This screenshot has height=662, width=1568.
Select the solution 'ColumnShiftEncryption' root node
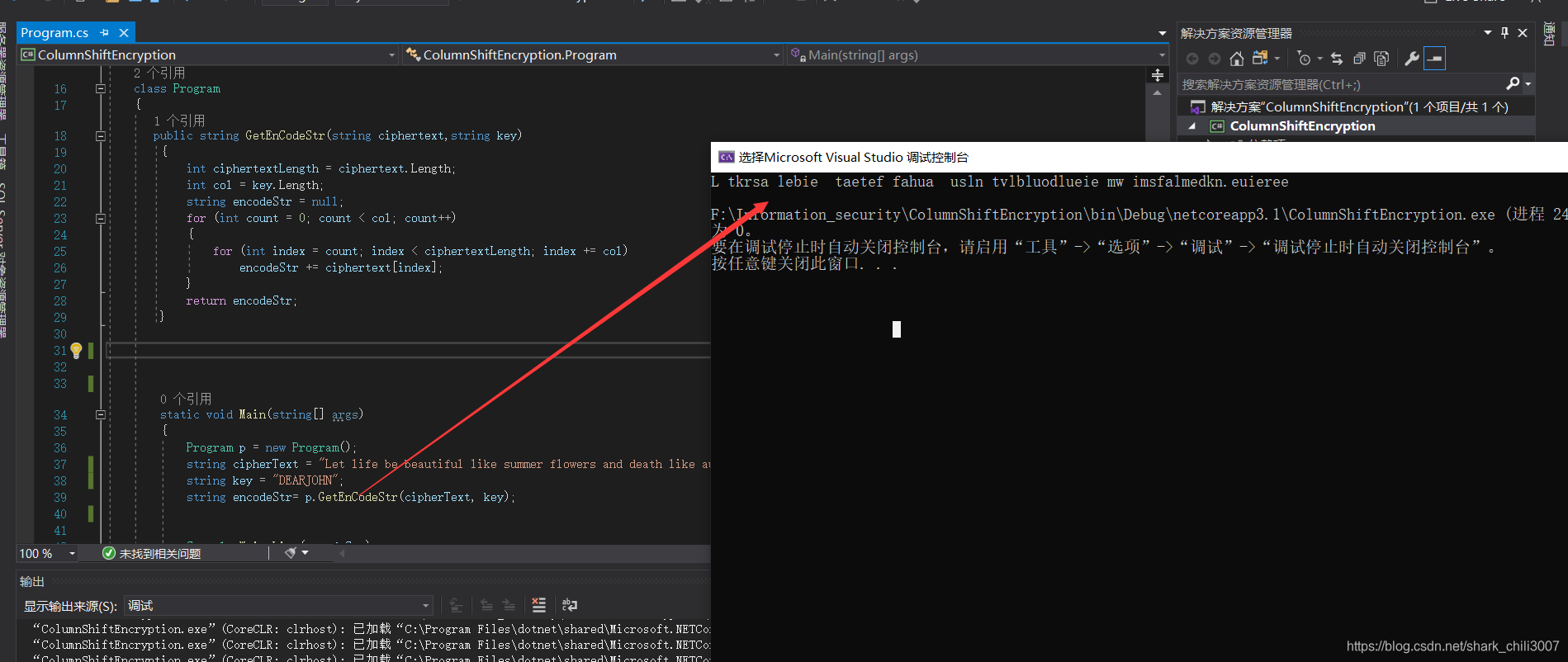(x=1359, y=106)
